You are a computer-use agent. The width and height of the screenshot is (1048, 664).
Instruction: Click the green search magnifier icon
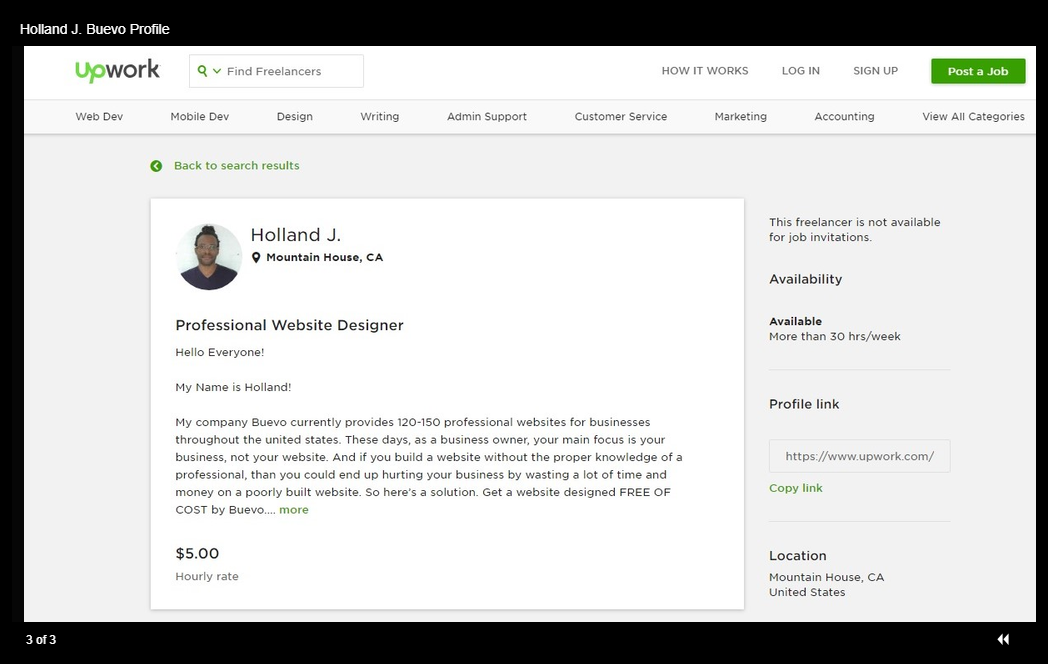point(202,71)
